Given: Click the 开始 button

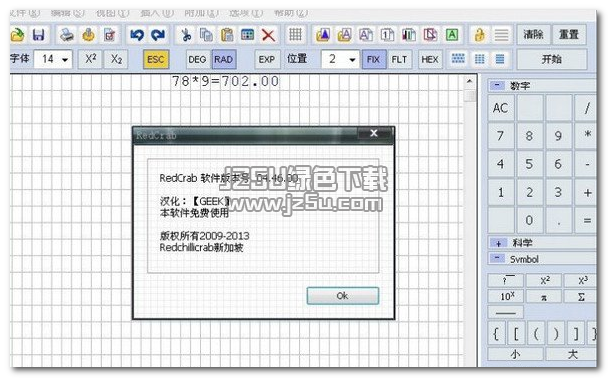Looking at the screenshot, I should coord(552,59).
